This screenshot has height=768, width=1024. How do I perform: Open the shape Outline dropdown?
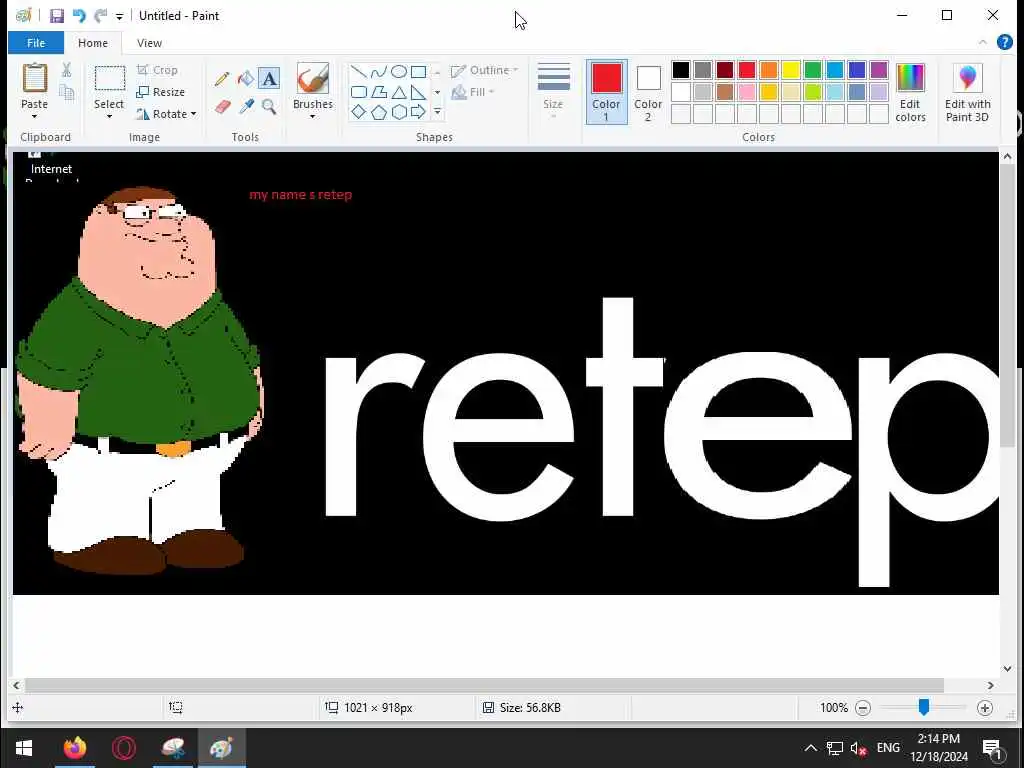pos(485,70)
